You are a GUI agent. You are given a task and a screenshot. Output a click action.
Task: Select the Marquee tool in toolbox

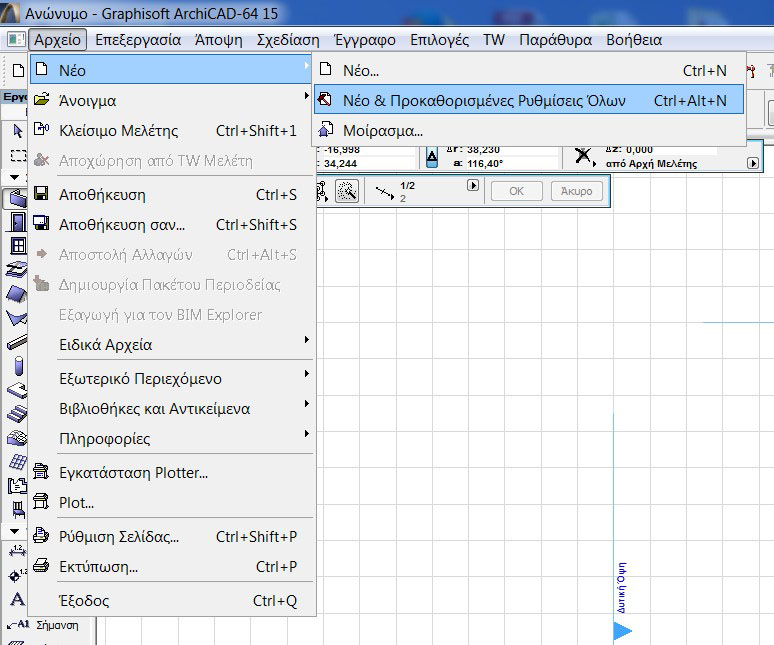[x=18, y=155]
